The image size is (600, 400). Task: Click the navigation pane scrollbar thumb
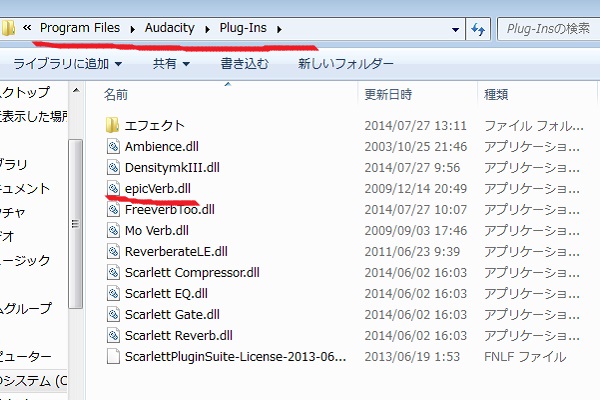[76, 224]
